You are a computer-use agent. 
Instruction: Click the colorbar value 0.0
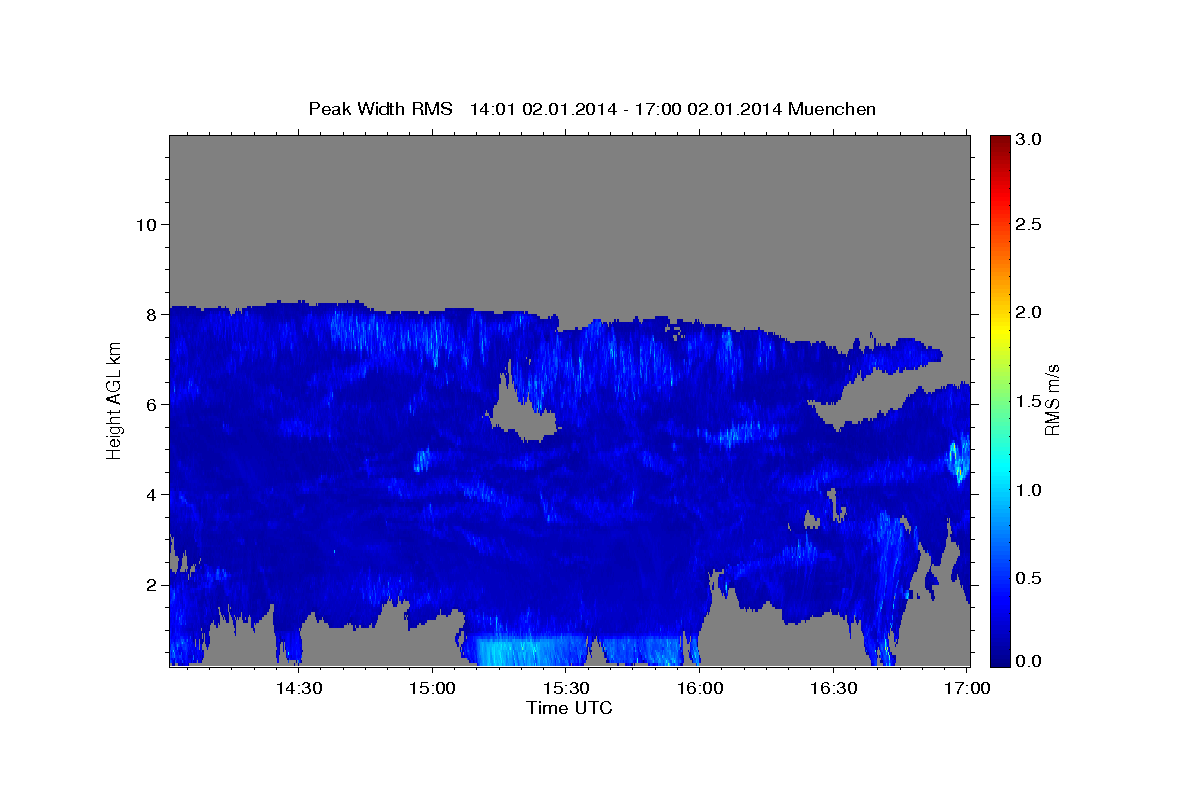click(x=1029, y=661)
